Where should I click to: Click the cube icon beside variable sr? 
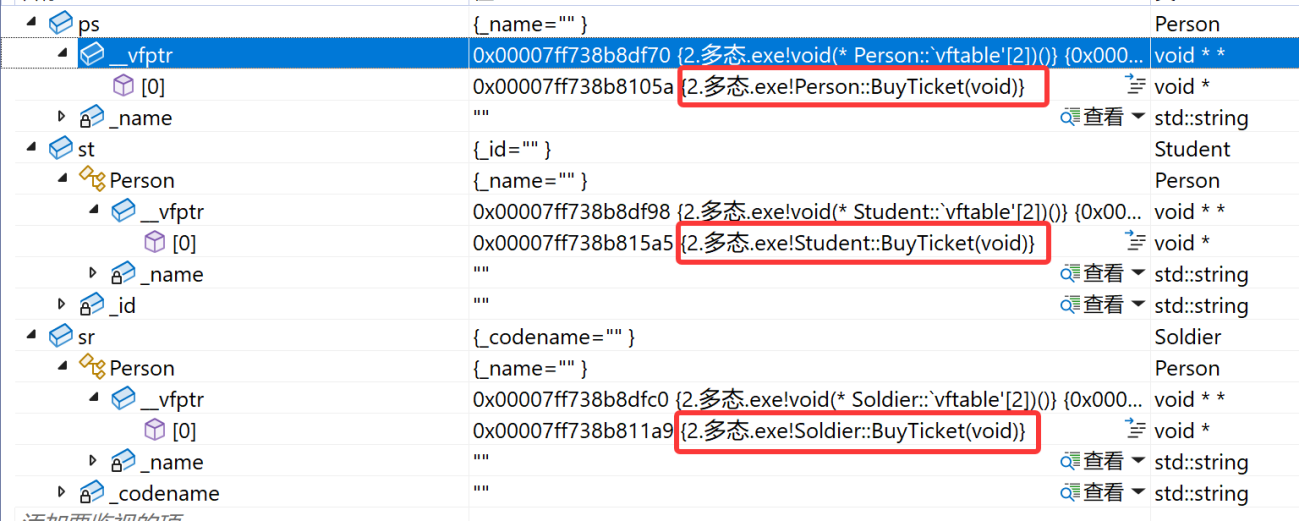click(60, 336)
